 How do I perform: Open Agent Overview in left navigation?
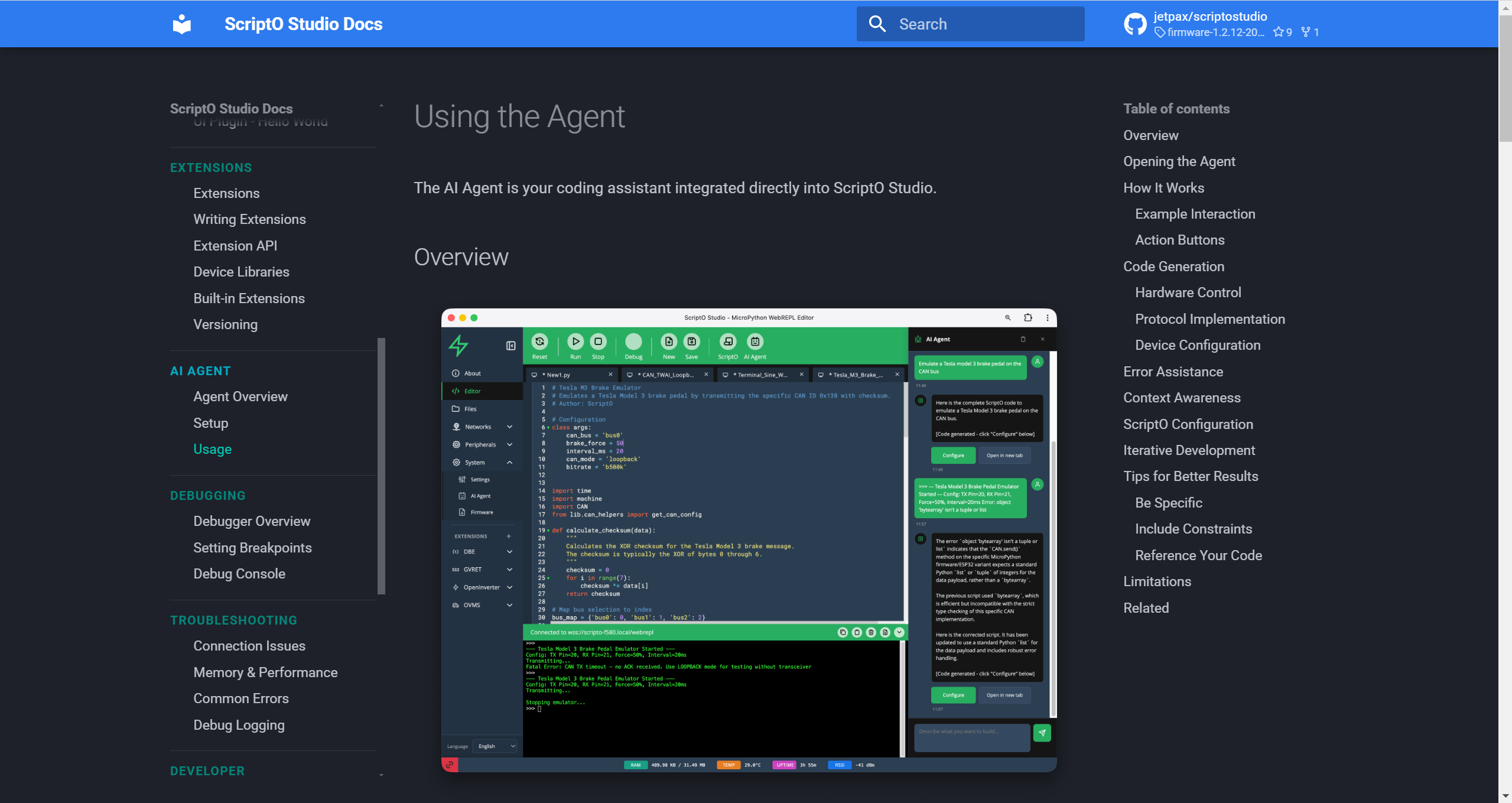click(240, 396)
